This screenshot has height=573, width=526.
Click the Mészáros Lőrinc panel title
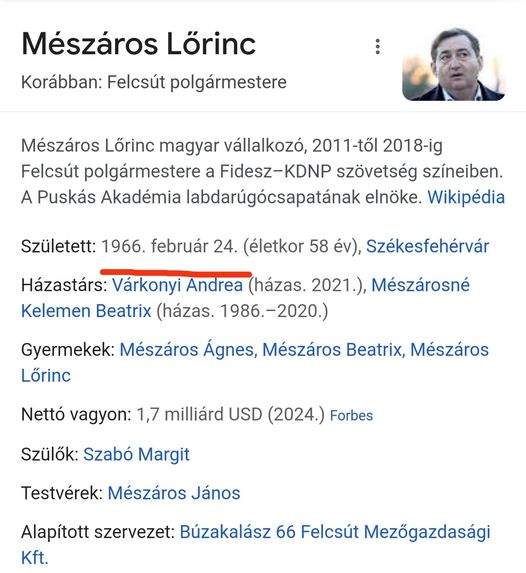(x=139, y=44)
